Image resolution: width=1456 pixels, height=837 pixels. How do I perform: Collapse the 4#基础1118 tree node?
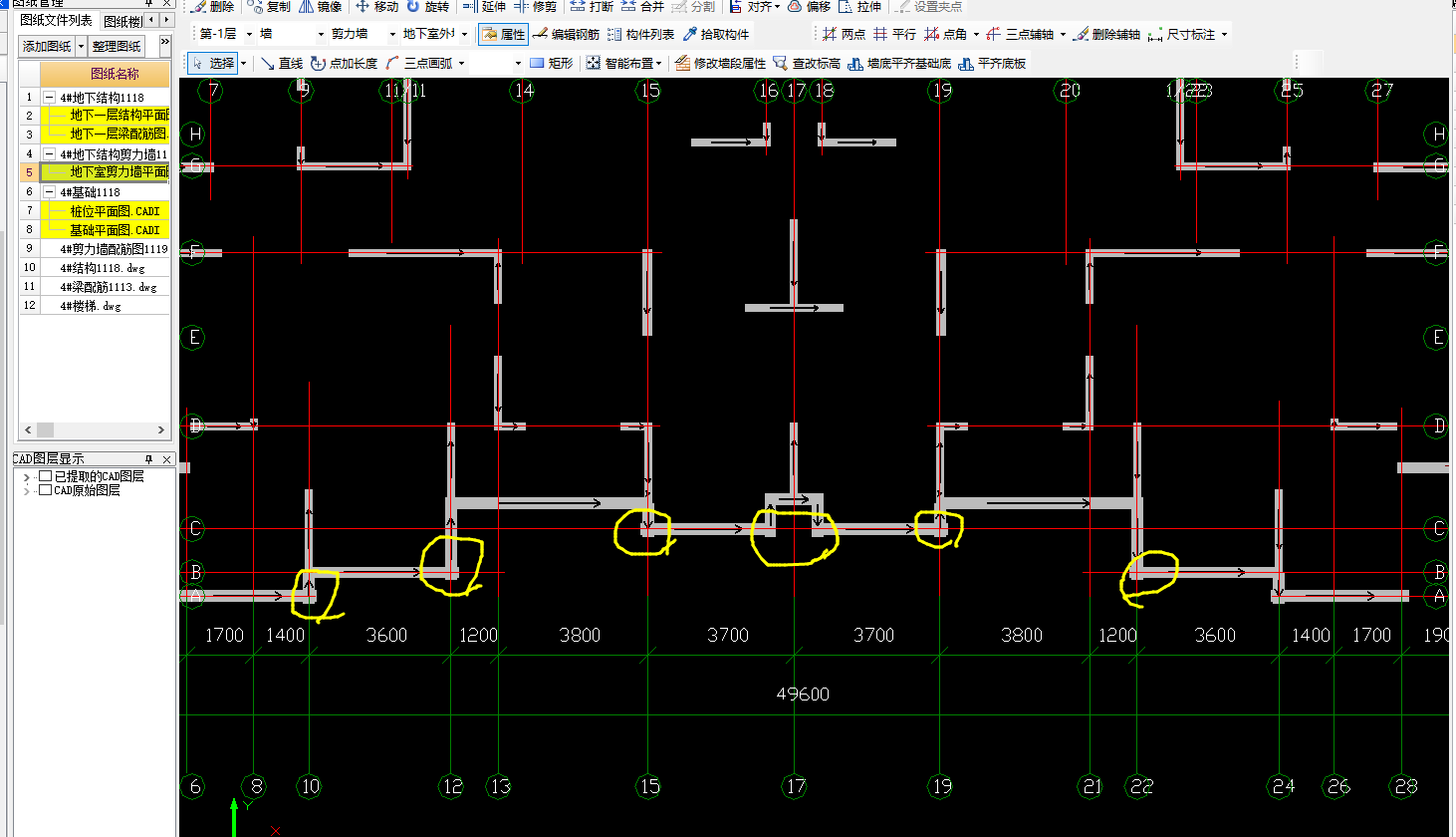point(49,192)
